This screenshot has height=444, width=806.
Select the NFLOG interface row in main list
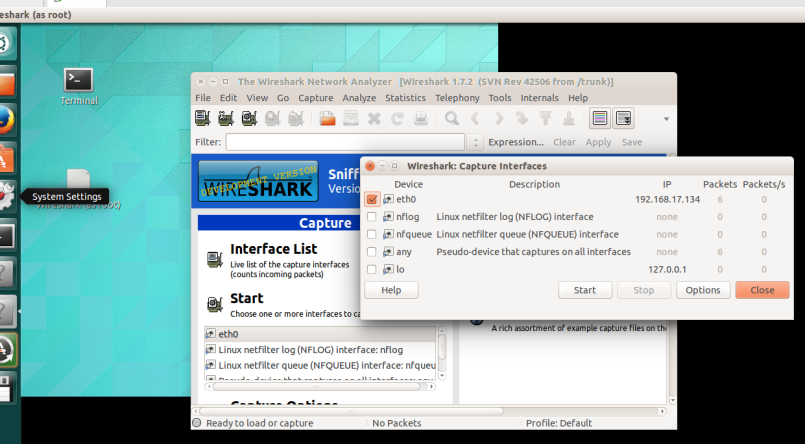[320, 350]
